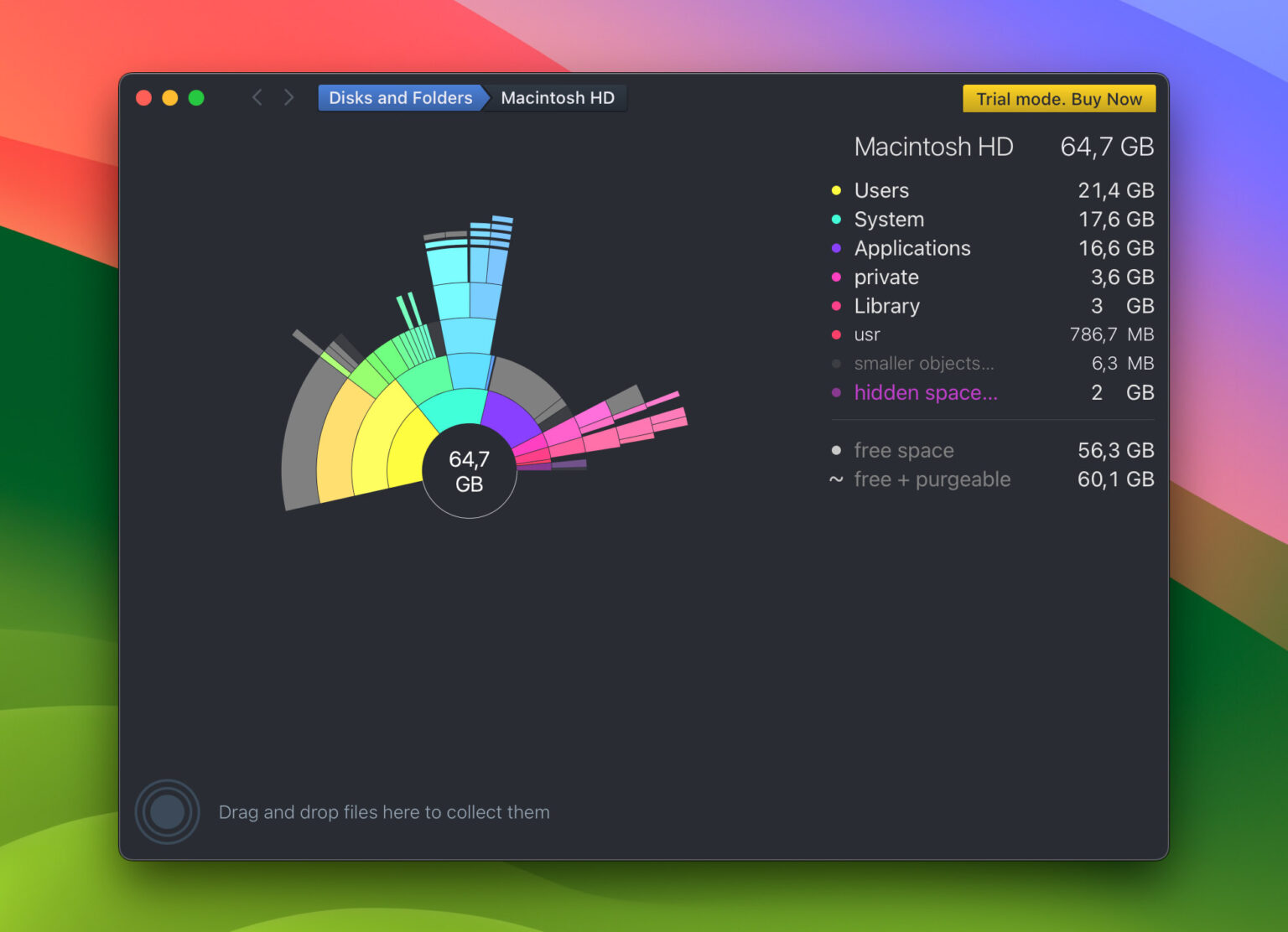Screen dimensions: 1288x932
Task: Open the breadcrumb chevron after Disks and Folders
Action: 483,97
